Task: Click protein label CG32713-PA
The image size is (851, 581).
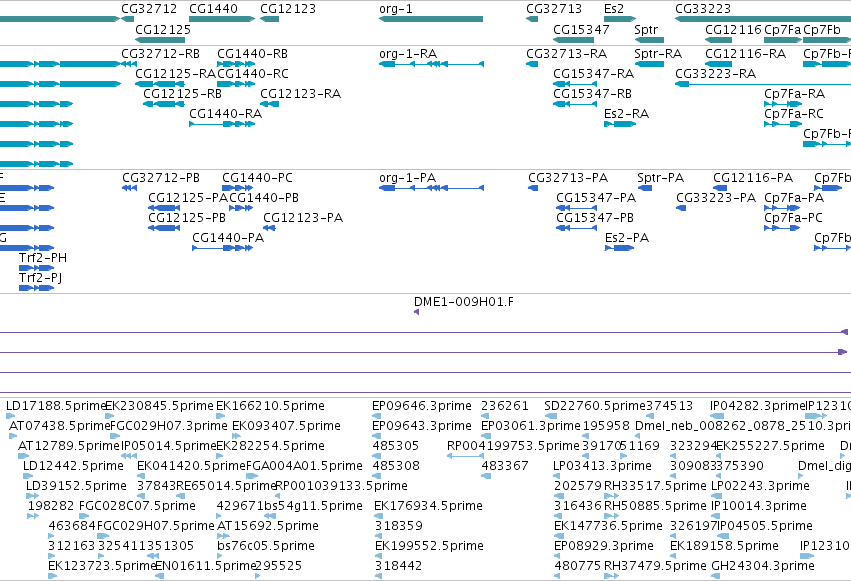Action: pyautogui.click(x=568, y=178)
